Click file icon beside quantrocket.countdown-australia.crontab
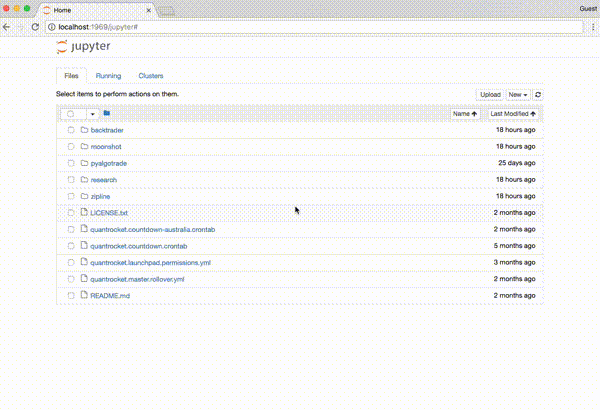 click(x=84, y=229)
